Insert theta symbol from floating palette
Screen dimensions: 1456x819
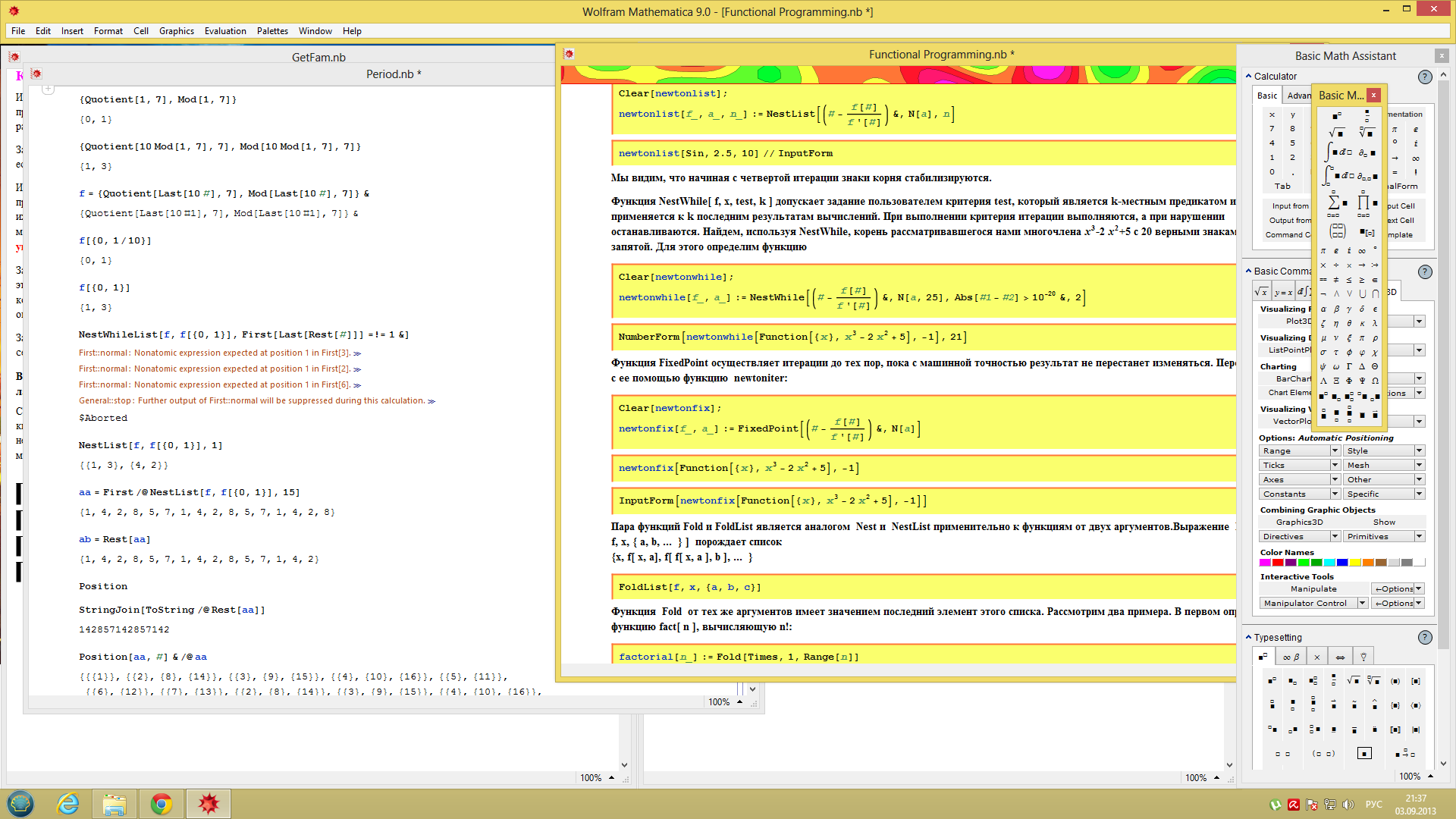(x=1349, y=324)
